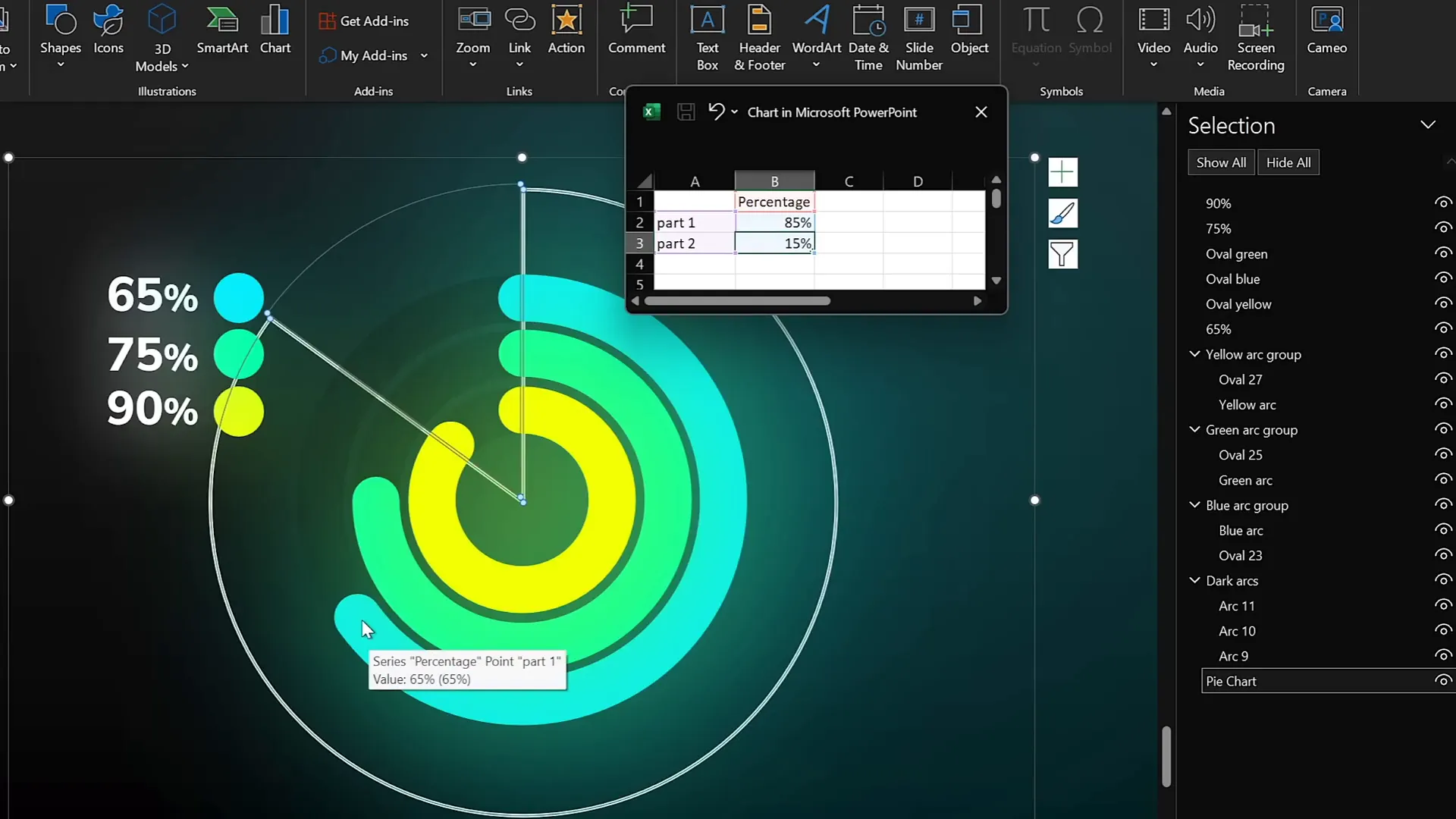Open Chart Styles brush button
The width and height of the screenshot is (1456, 819).
[x=1062, y=213]
